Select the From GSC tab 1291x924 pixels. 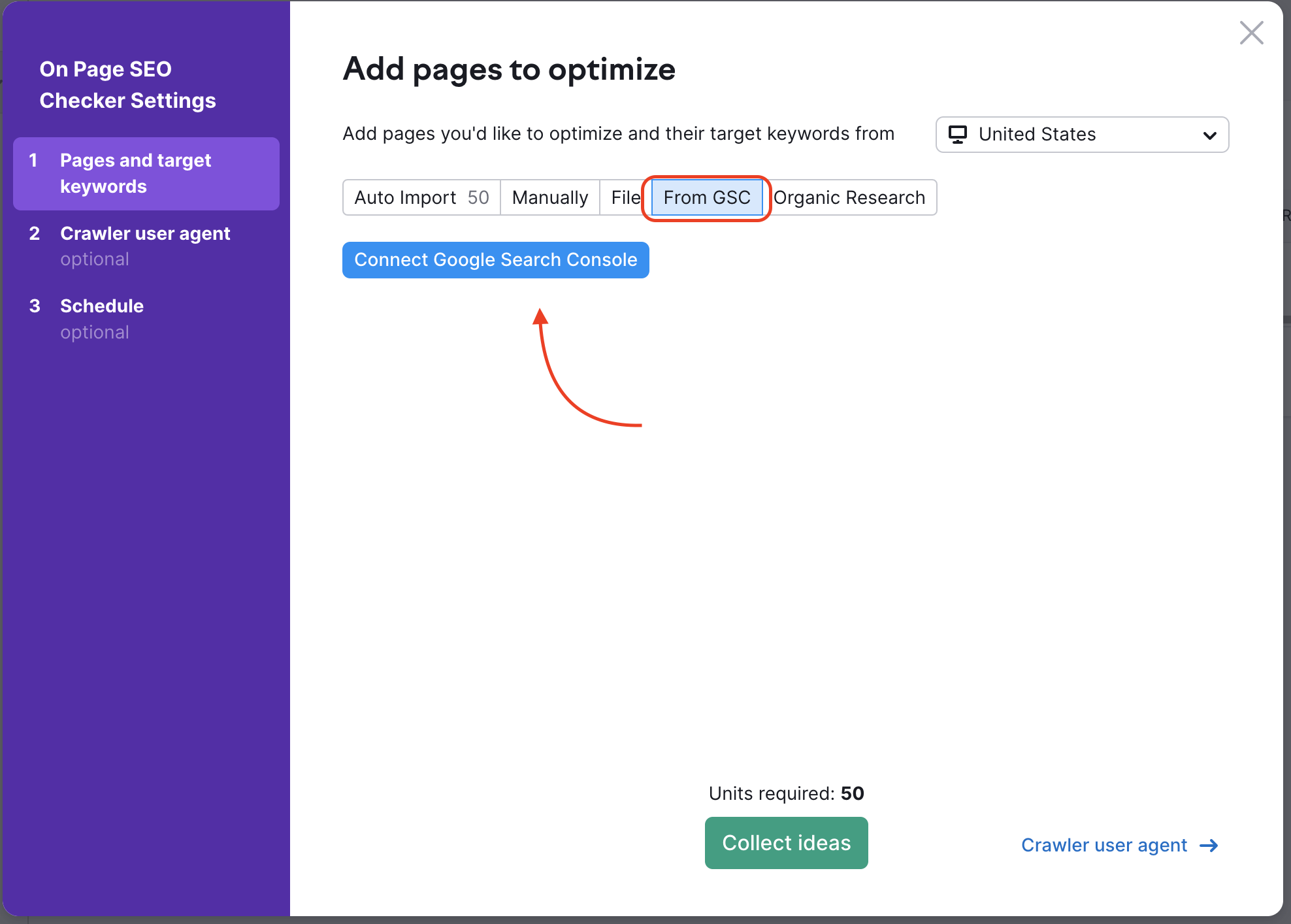[707, 197]
